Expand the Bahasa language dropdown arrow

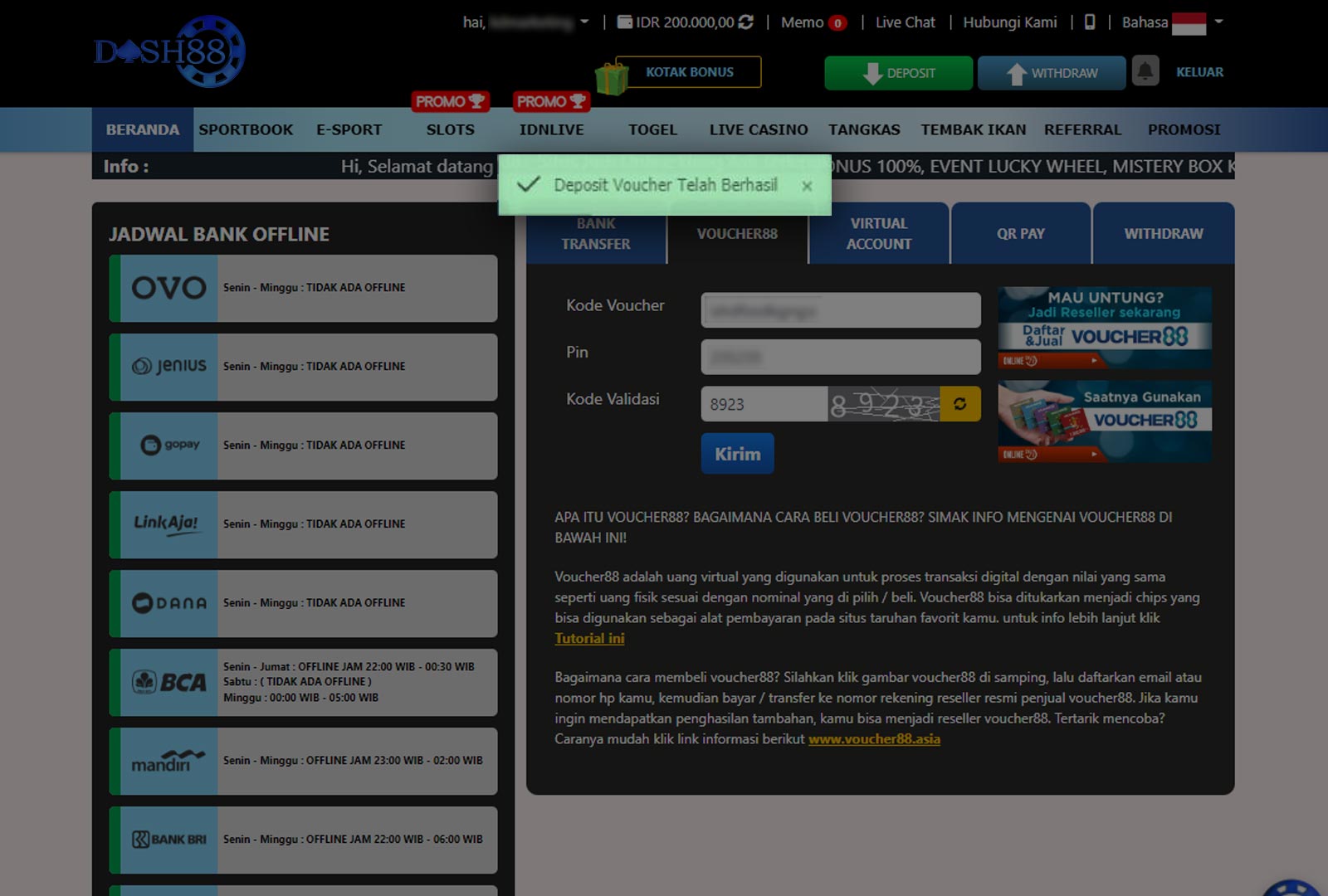pos(1219,22)
